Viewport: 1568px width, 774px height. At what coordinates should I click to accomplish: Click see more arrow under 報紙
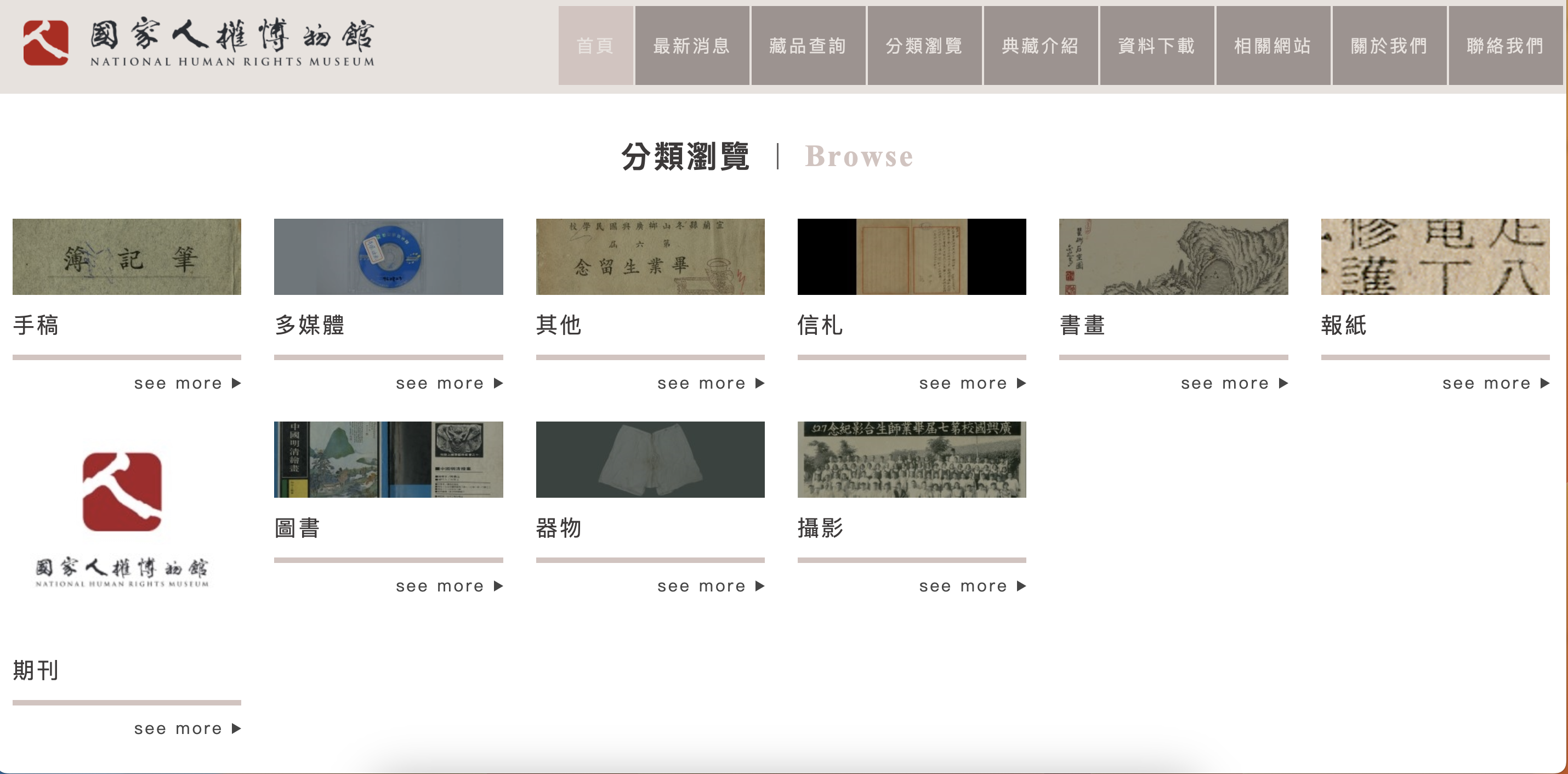pyautogui.click(x=1544, y=383)
